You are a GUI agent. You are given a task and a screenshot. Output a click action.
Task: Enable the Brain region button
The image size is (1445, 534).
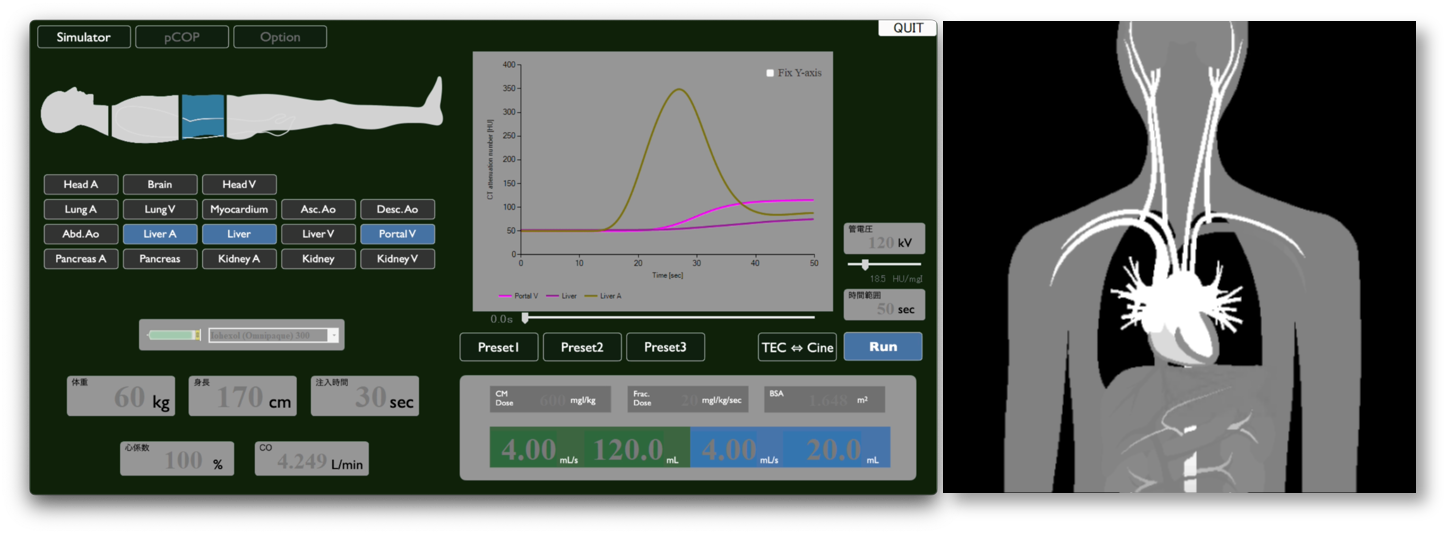coord(160,185)
